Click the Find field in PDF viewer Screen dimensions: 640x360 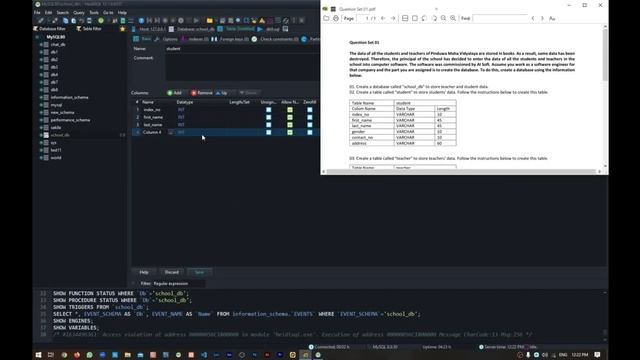pos(500,18)
